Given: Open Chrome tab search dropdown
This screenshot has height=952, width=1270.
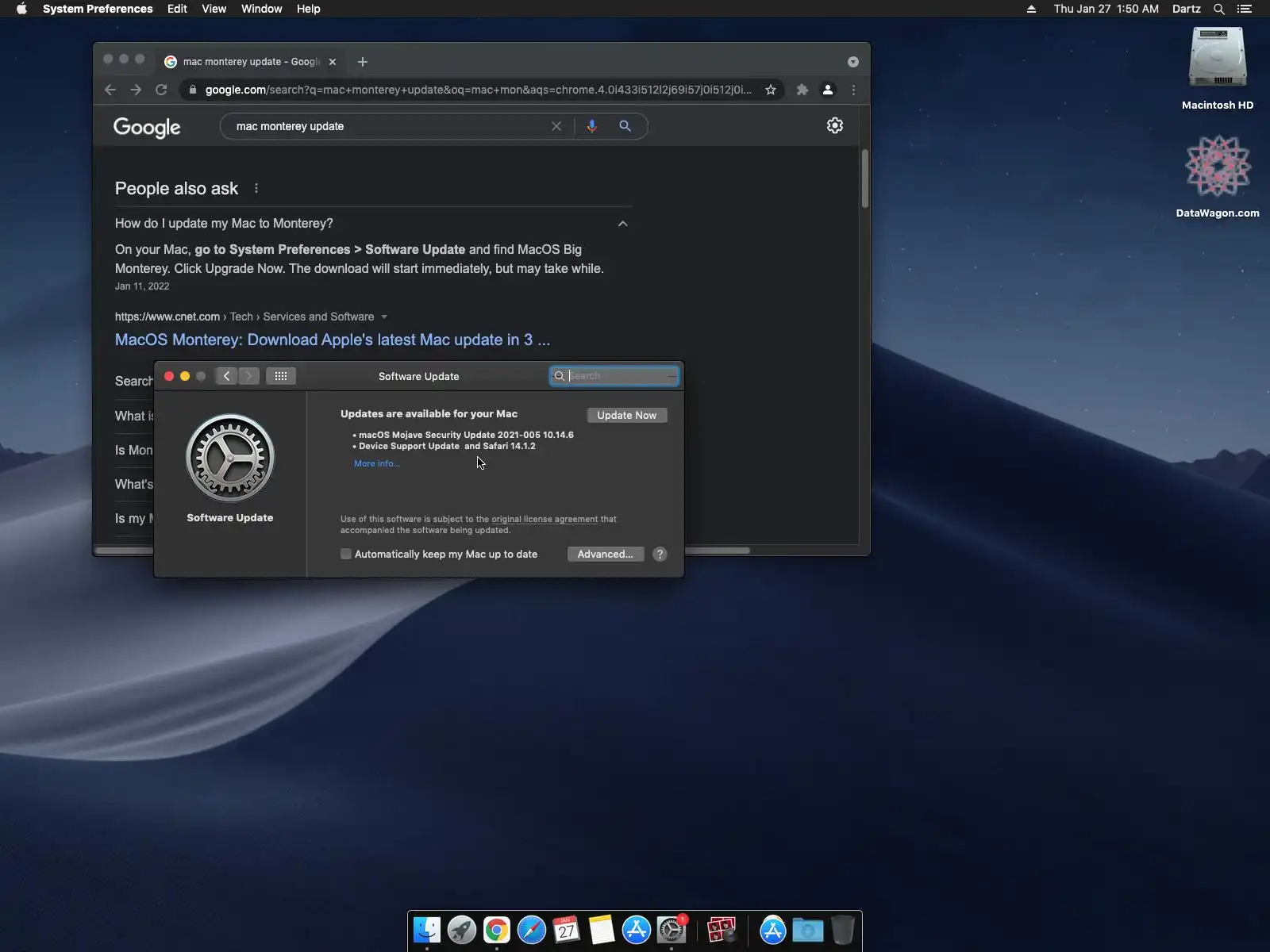Looking at the screenshot, I should coord(853,62).
